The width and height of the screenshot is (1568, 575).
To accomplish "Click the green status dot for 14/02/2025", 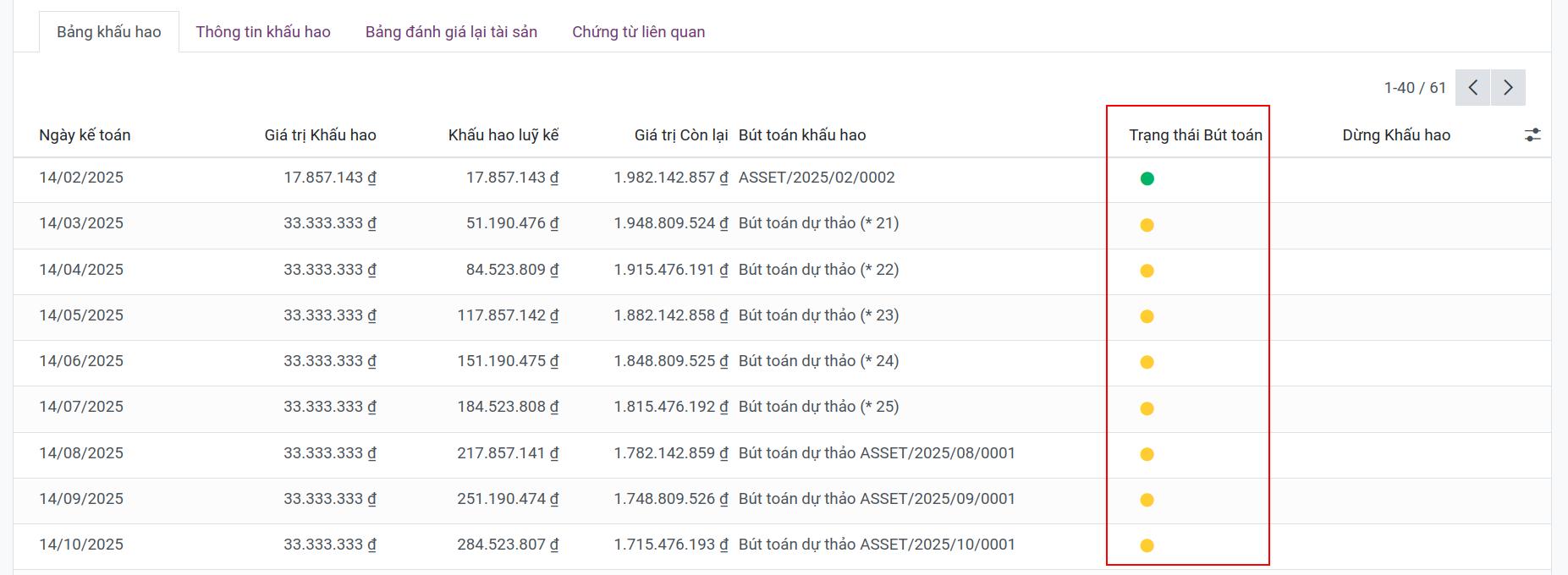I will point(1147,178).
